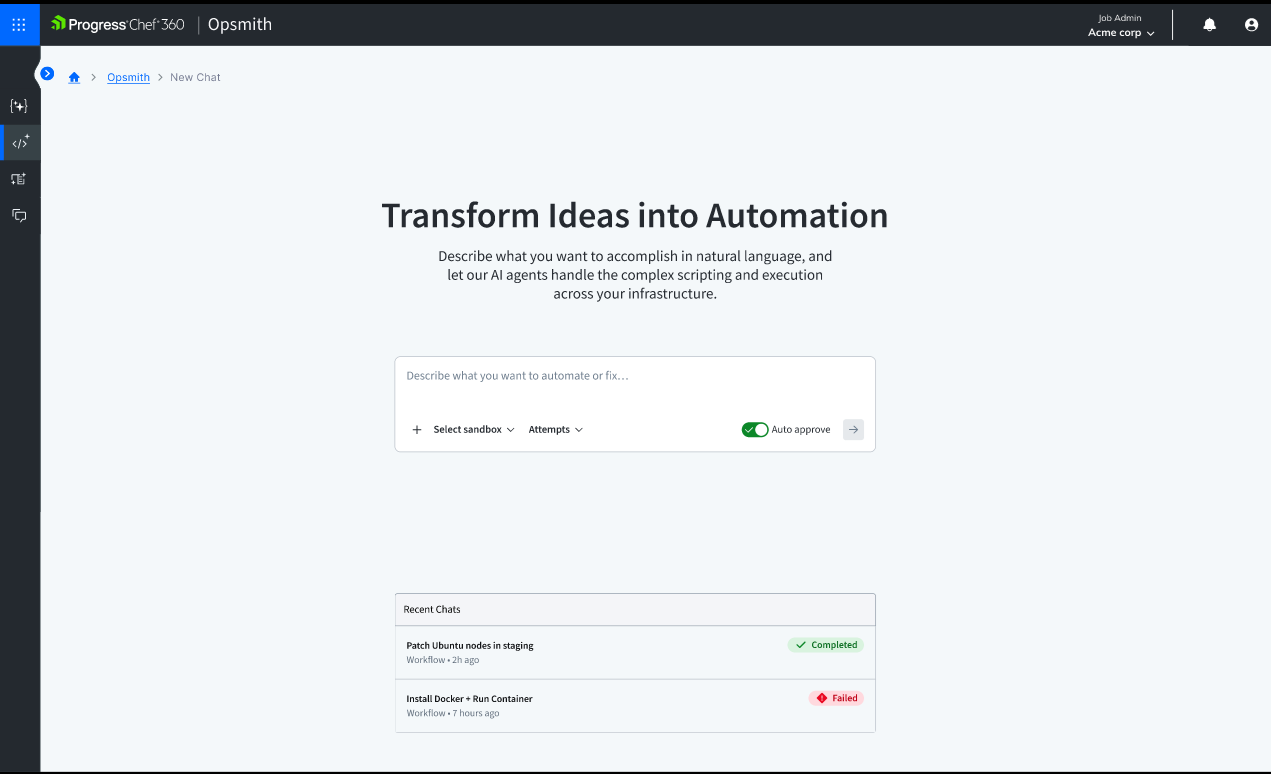Click the New Chat breadcrumb text
This screenshot has height=781, width=1271.
(195, 77)
